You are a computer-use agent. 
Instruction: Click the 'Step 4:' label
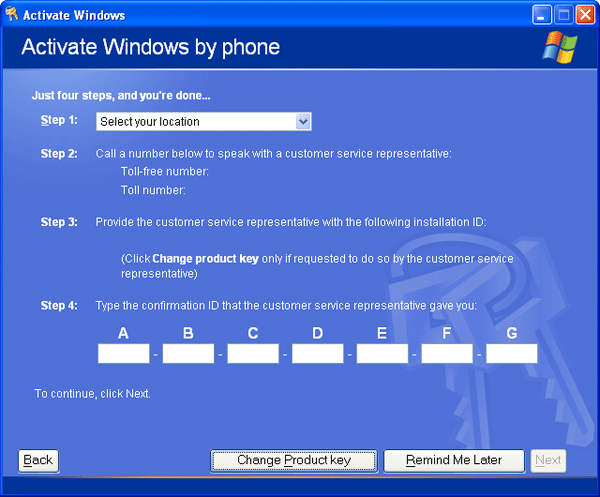coord(59,306)
